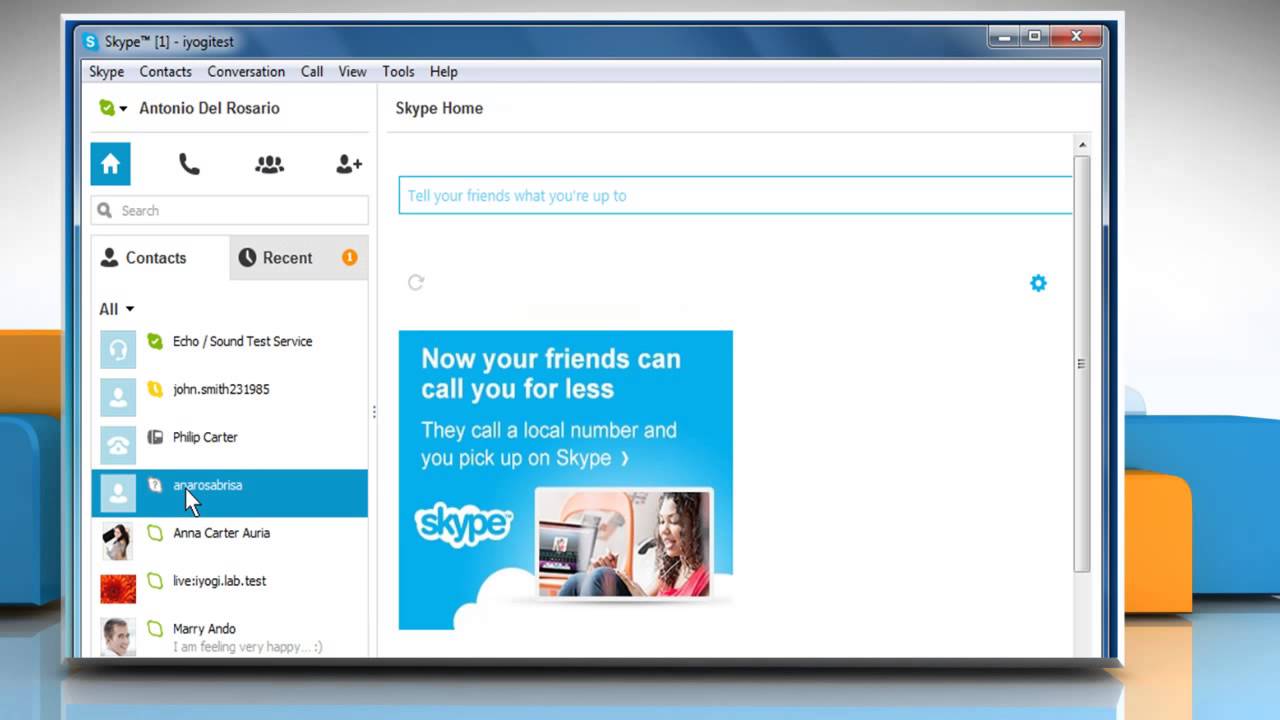Close the Skype window
Screen dimensions: 1280x720
click(1077, 36)
